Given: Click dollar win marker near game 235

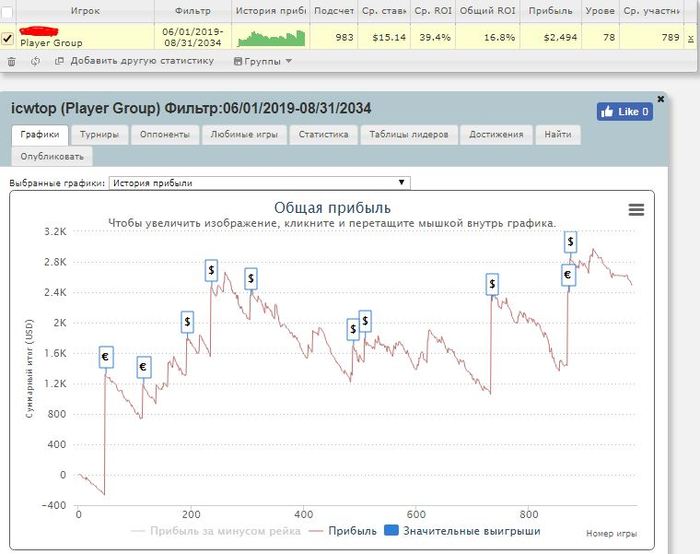Looking at the screenshot, I should pos(211,270).
